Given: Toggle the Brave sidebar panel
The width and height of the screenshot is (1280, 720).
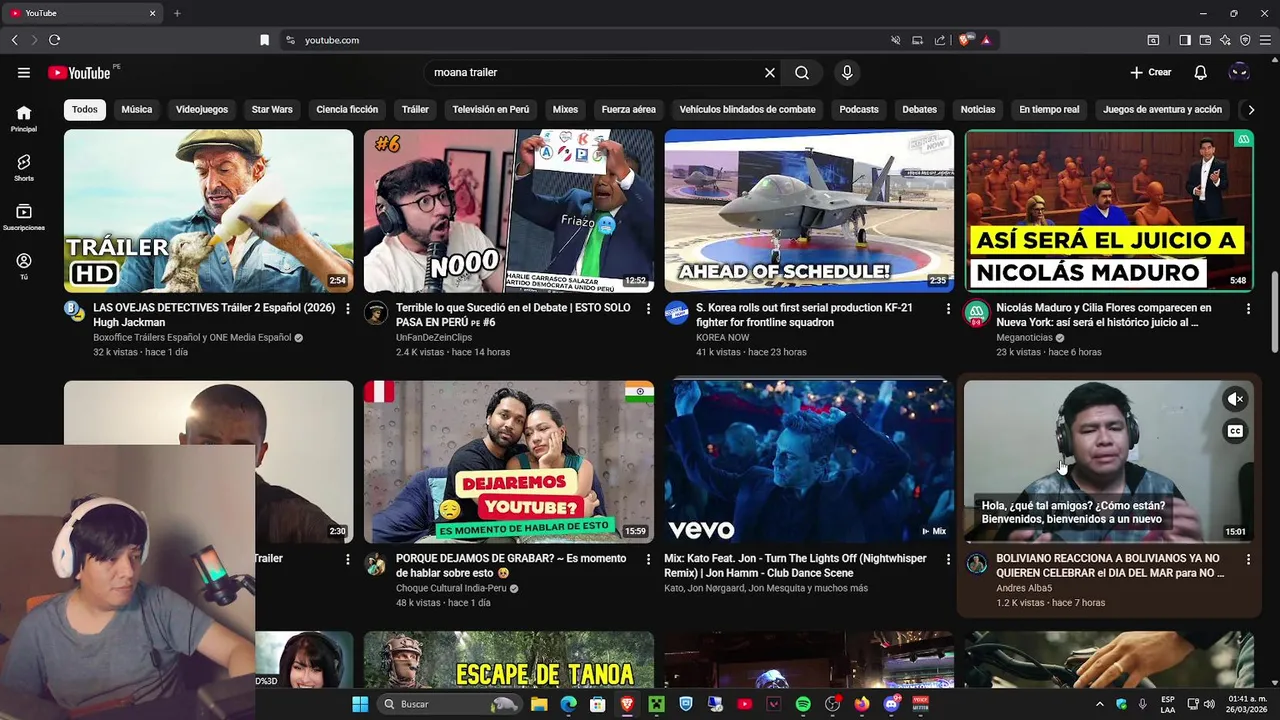Looking at the screenshot, I should pos(1185,40).
